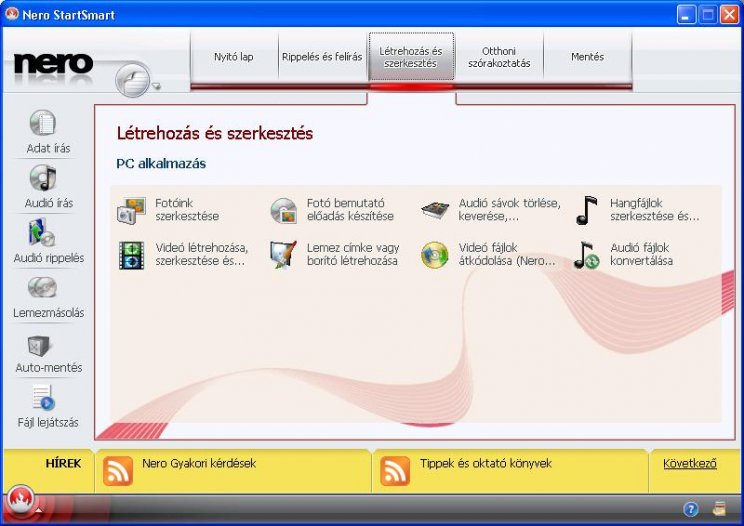Image resolution: width=744 pixels, height=526 pixels.
Task: Click the nero logo
Action: click(53, 64)
